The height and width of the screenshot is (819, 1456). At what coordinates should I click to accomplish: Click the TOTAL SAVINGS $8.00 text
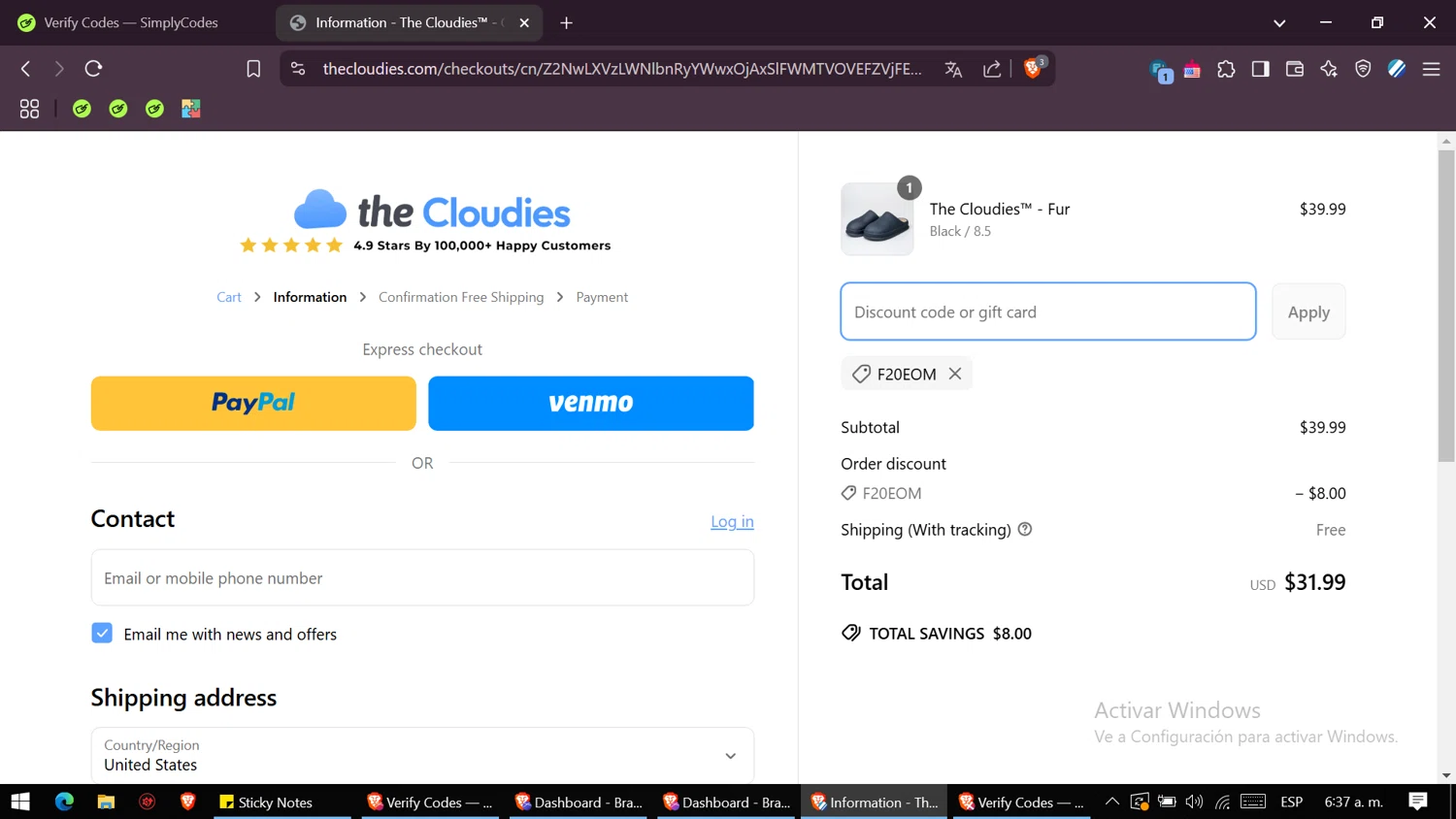coord(950,634)
